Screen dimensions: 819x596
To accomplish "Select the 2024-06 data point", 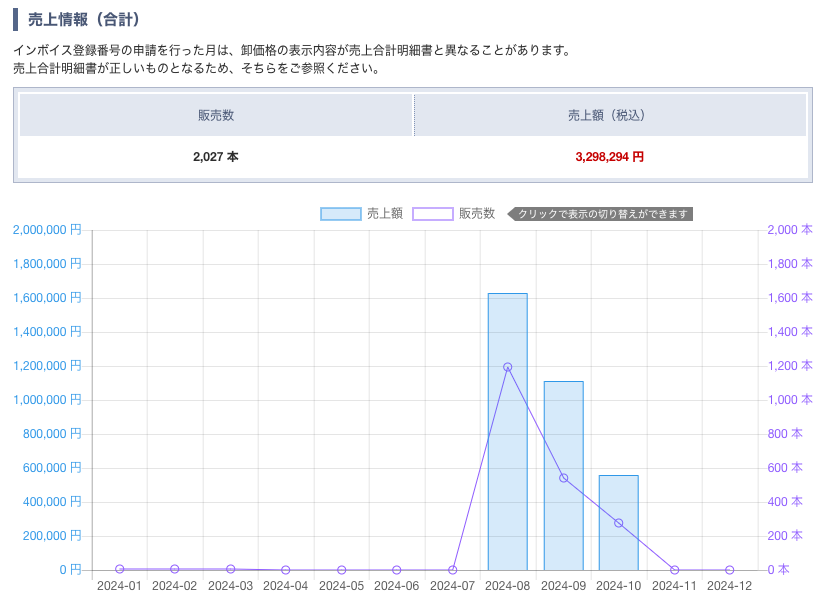I will point(396,570).
